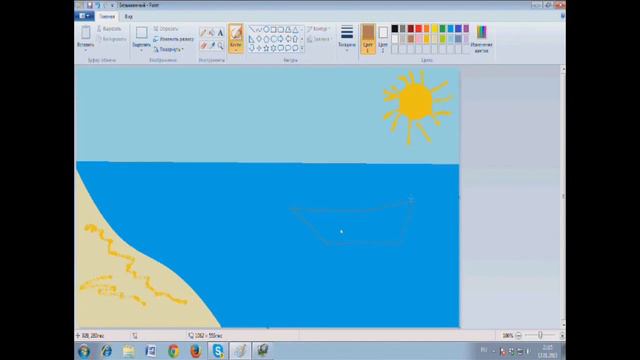Click the Crop command

[166, 29]
